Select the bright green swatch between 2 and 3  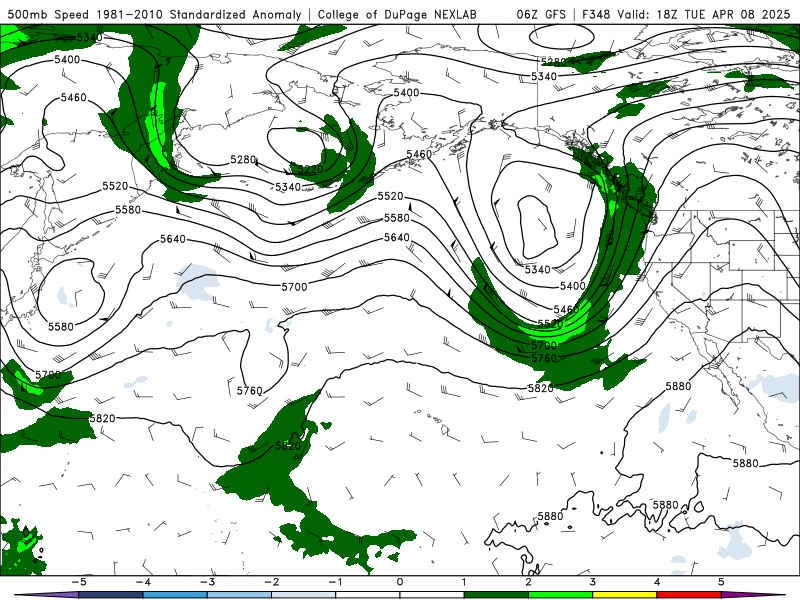(x=560, y=595)
